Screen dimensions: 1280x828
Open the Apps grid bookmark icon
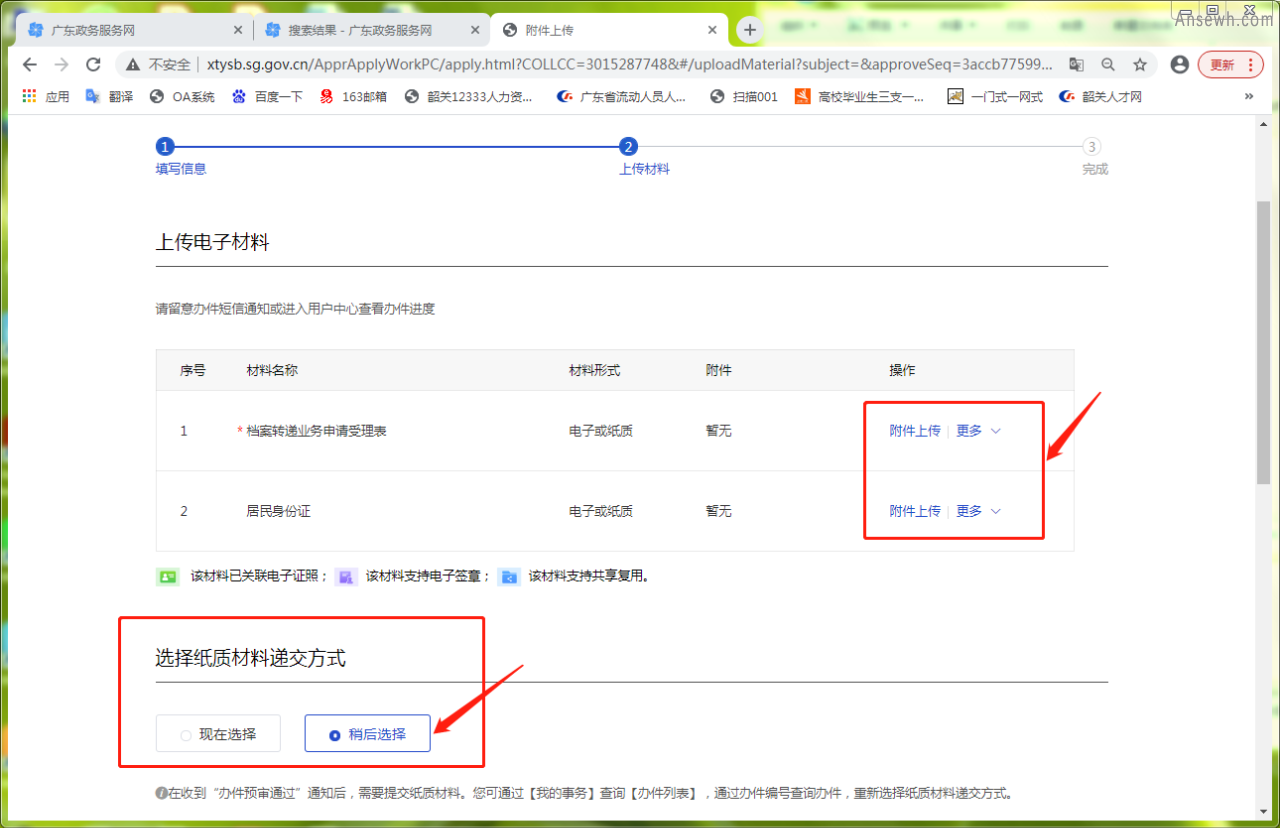coord(29,97)
